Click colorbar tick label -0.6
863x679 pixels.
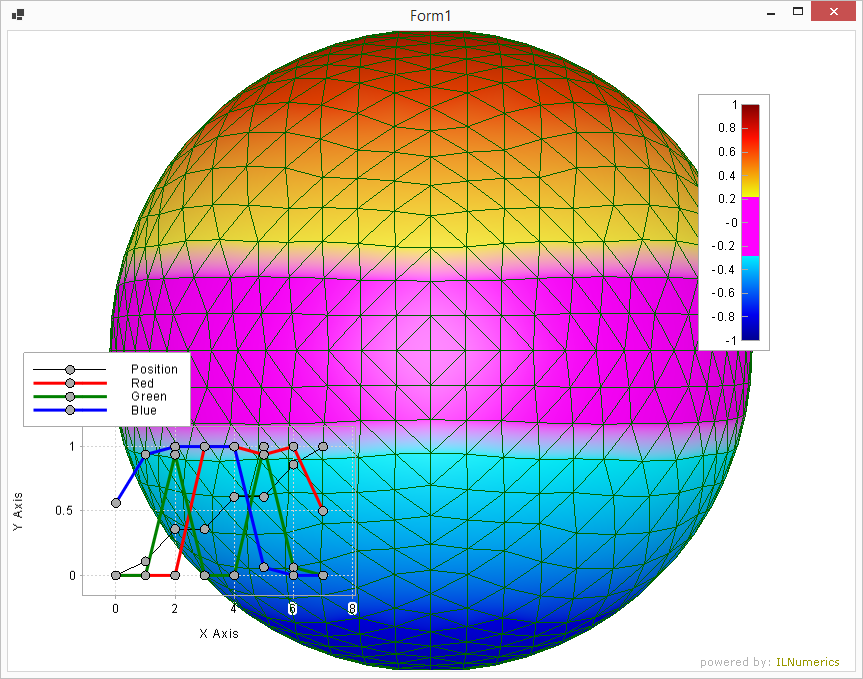(723, 293)
